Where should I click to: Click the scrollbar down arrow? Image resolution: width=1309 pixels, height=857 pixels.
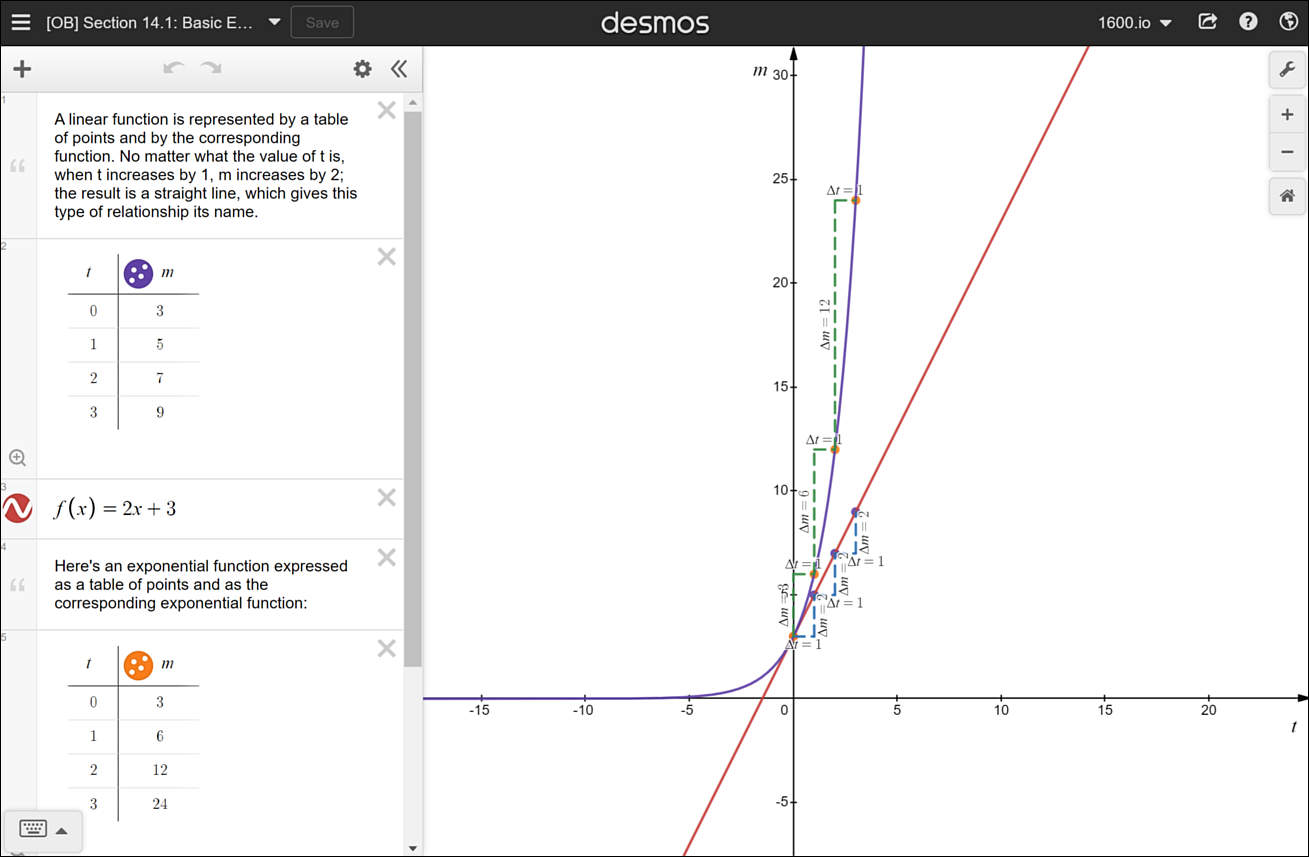(x=413, y=848)
